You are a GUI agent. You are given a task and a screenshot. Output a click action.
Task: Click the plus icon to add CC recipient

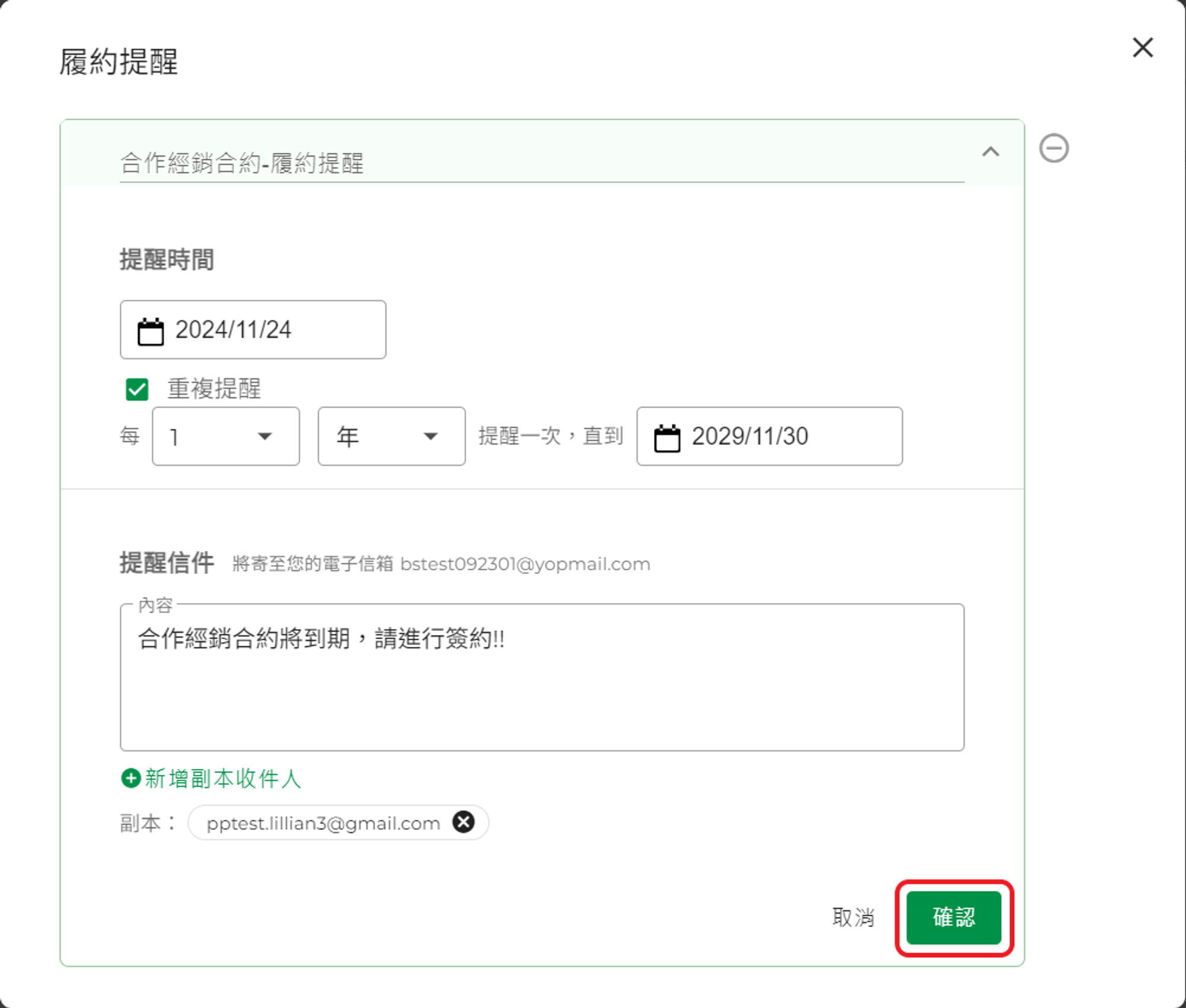(130, 778)
